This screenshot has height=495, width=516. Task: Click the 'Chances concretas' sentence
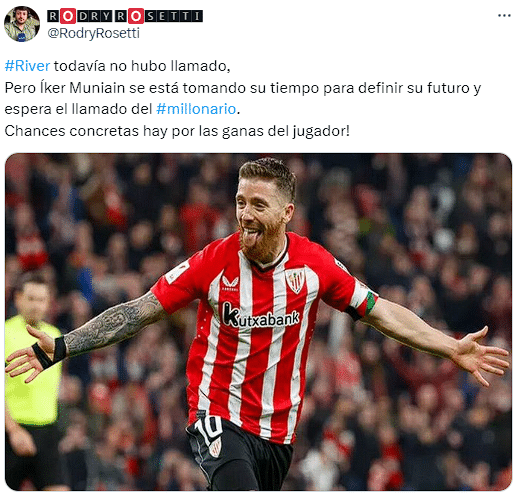click(177, 131)
